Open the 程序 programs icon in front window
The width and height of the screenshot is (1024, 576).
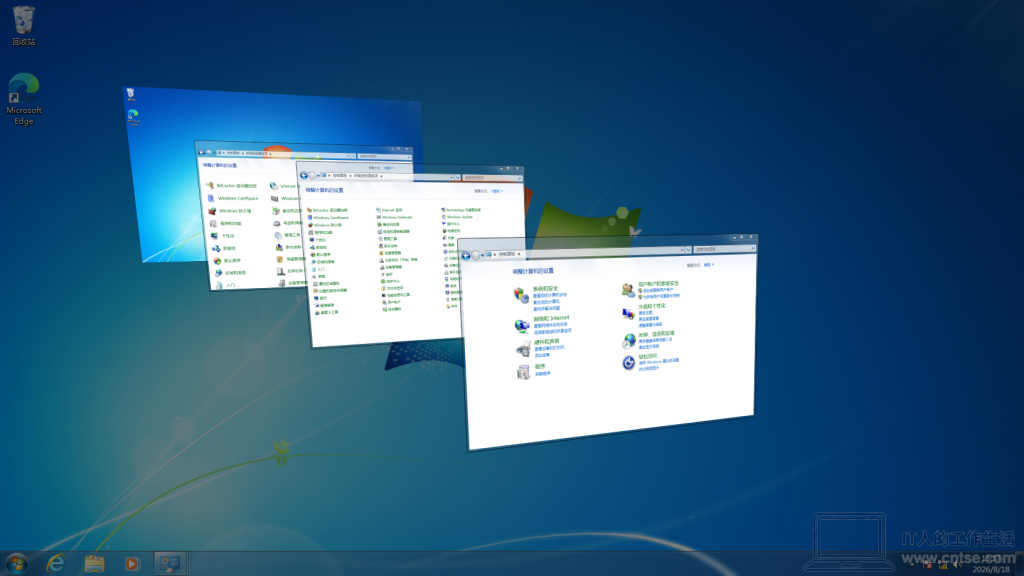(x=523, y=372)
